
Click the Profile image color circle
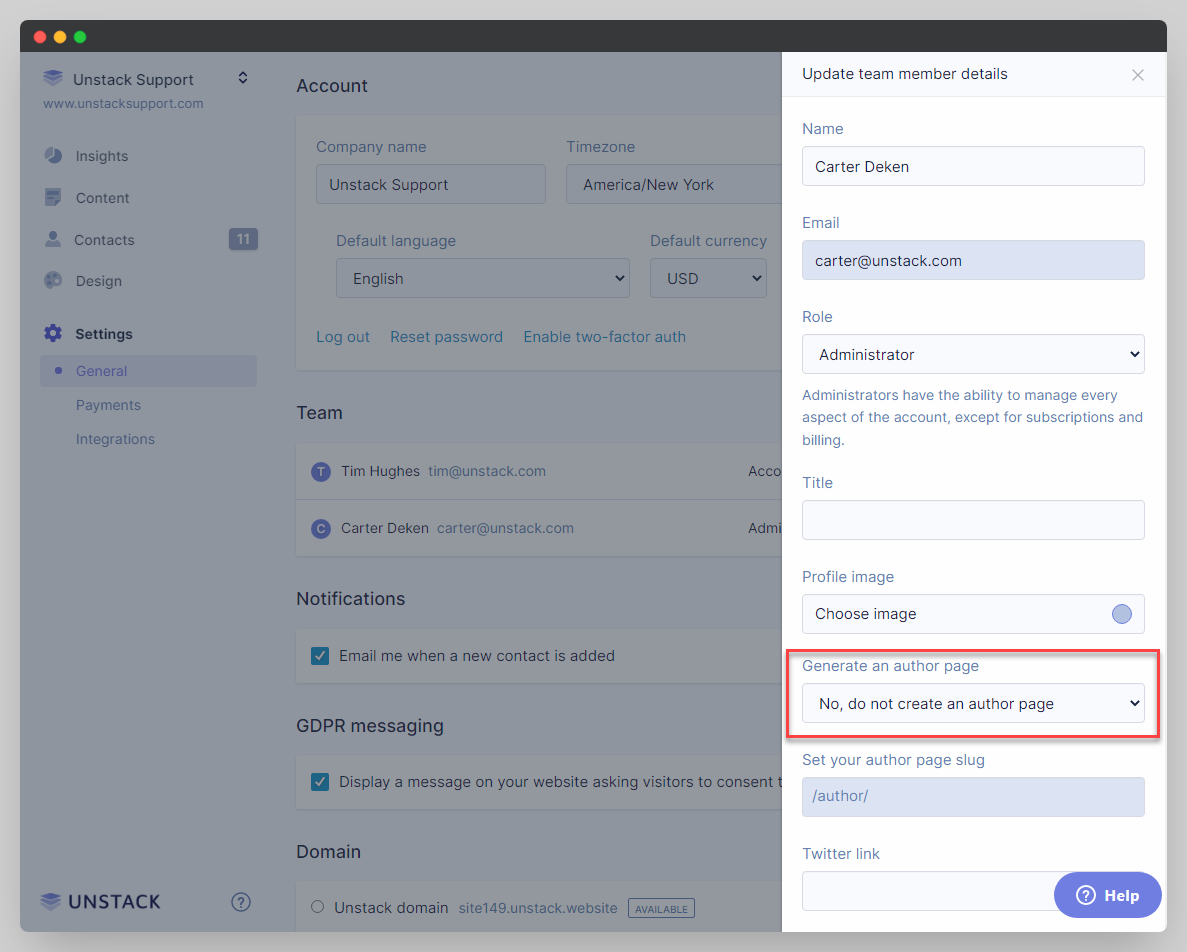pos(1122,614)
